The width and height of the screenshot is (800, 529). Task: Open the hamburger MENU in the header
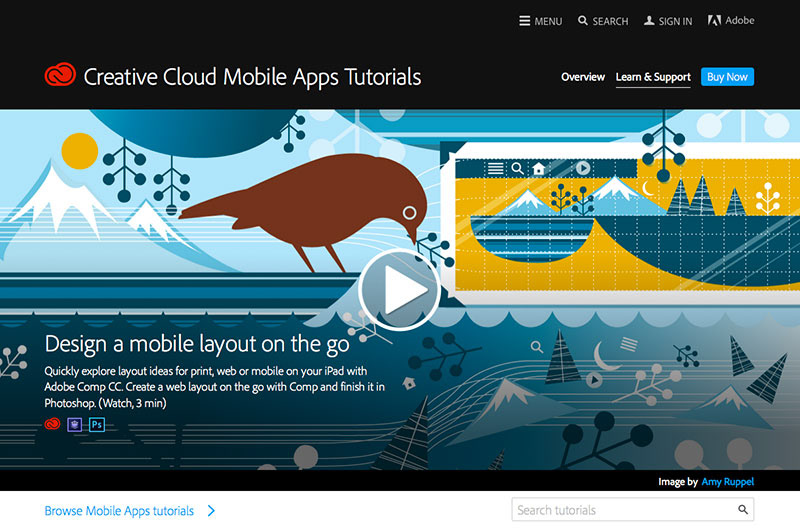click(540, 21)
